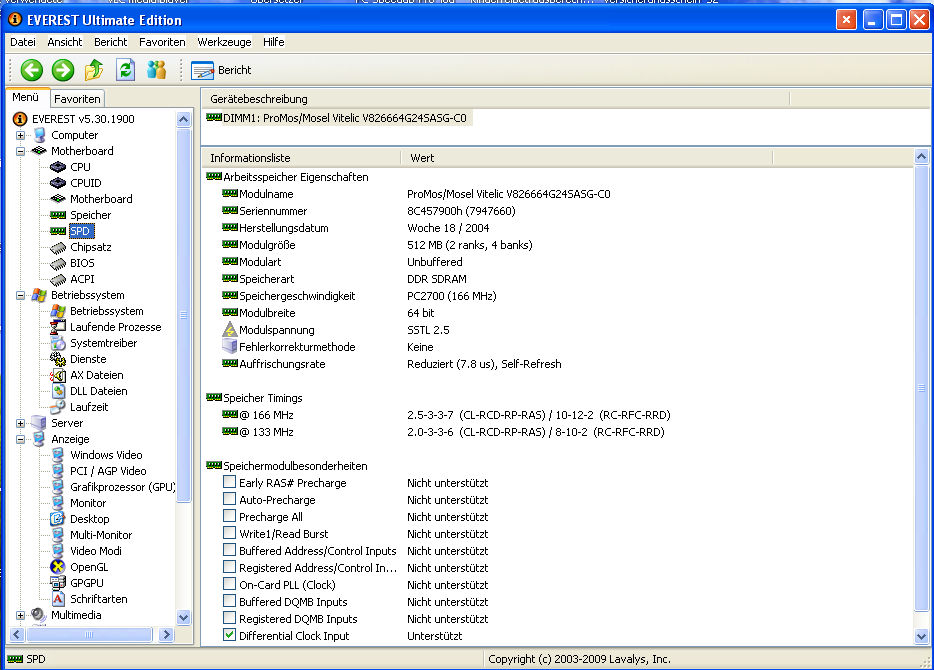Toggle Registered DQMB Inputs checkbox
Screen dimensions: 934x670
pos(229,618)
